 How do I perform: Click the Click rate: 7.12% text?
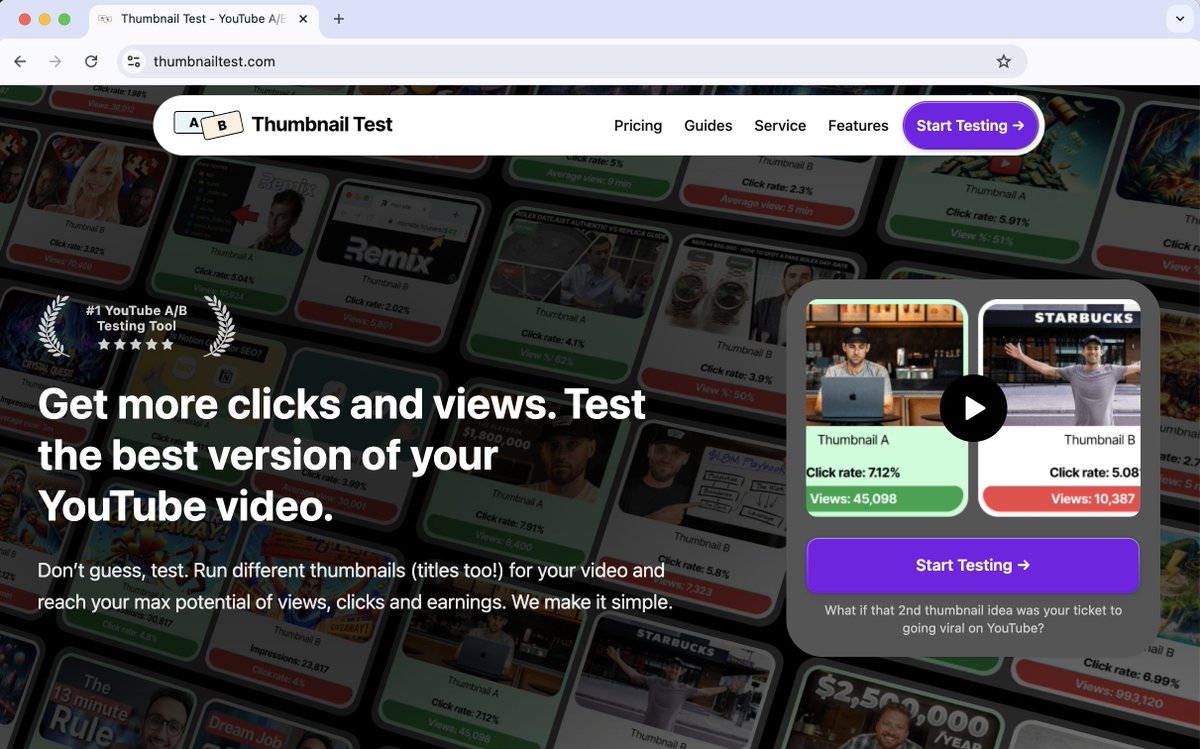coord(853,472)
